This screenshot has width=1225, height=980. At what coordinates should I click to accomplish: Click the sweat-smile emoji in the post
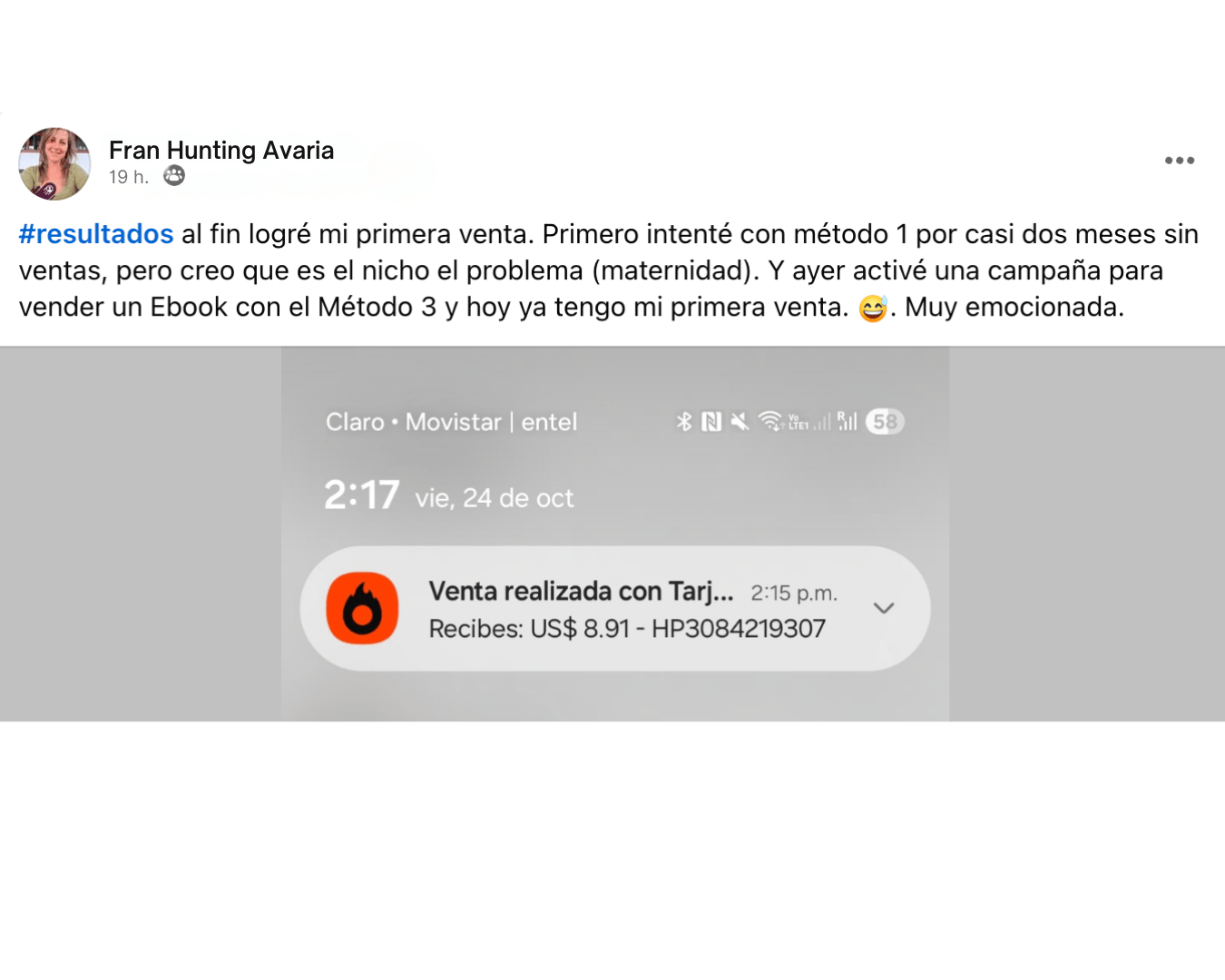pos(873,308)
